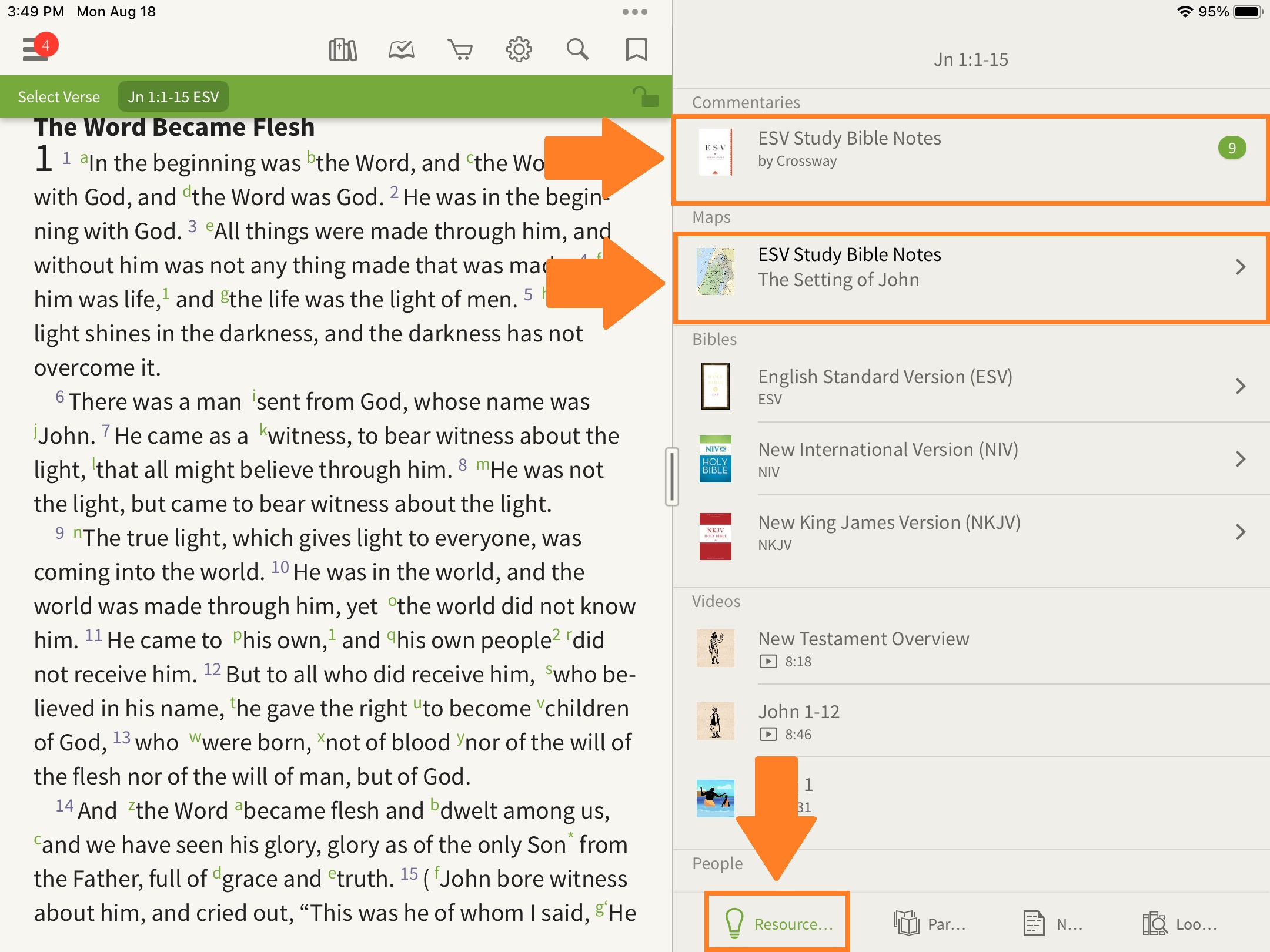Open the reading plan icon
This screenshot has height=952, width=1270.
[402, 49]
